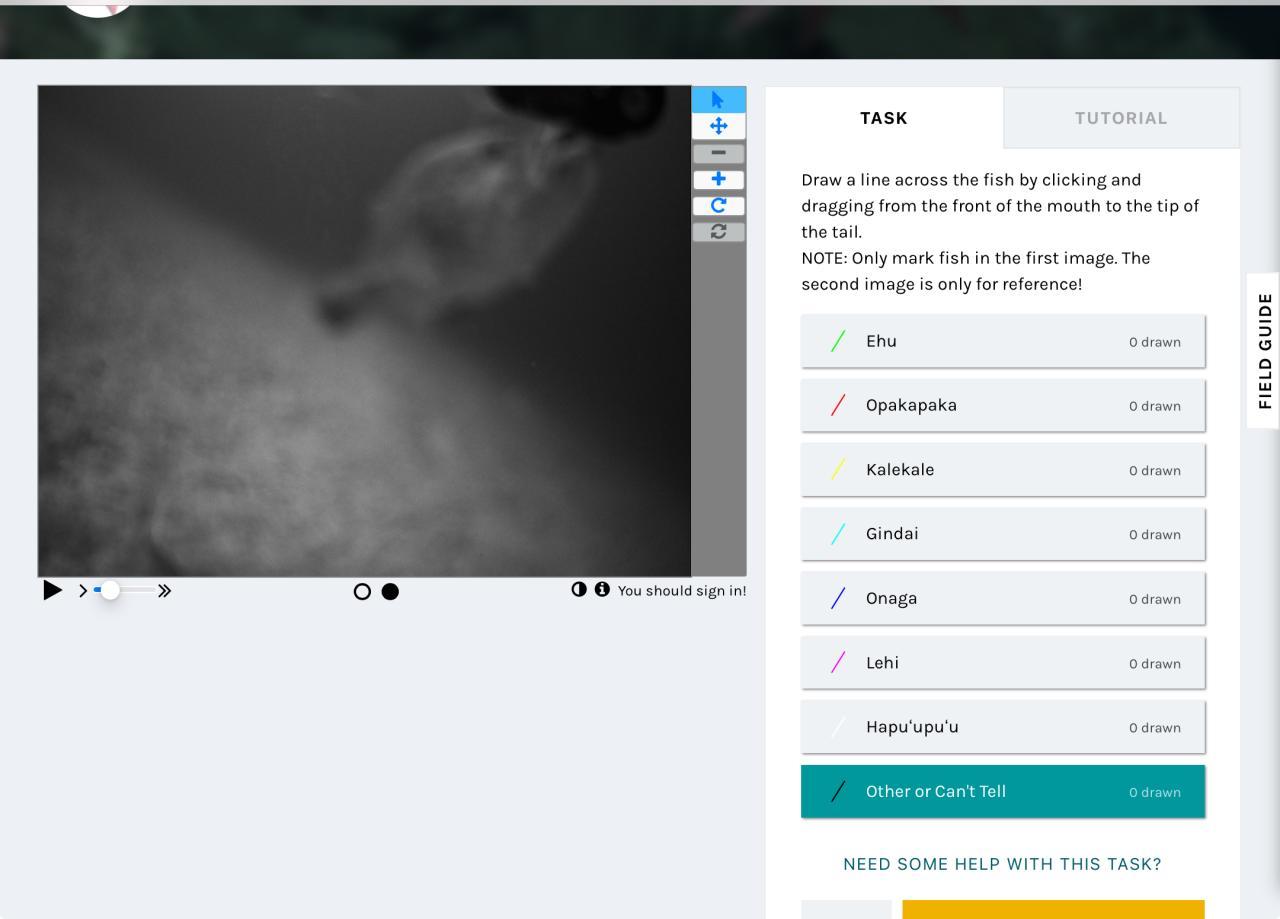1280x919 pixels.
Task: Click the green Ehu line icon
Action: pyautogui.click(x=838, y=341)
